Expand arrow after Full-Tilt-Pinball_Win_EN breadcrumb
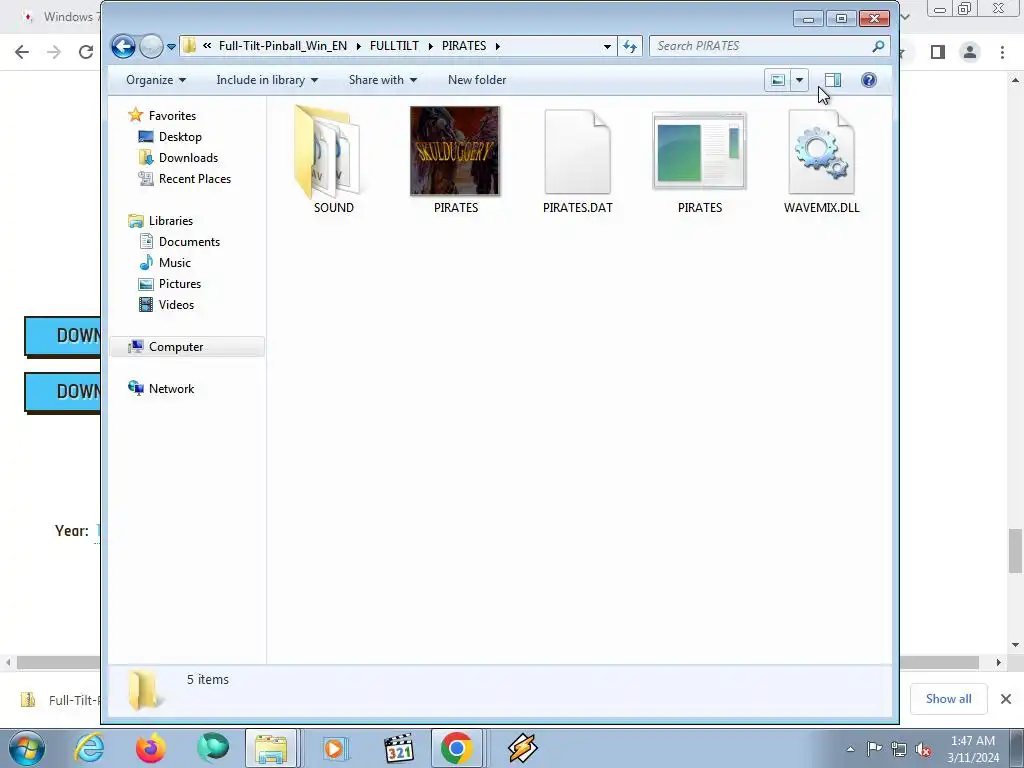The image size is (1024, 768). click(359, 46)
